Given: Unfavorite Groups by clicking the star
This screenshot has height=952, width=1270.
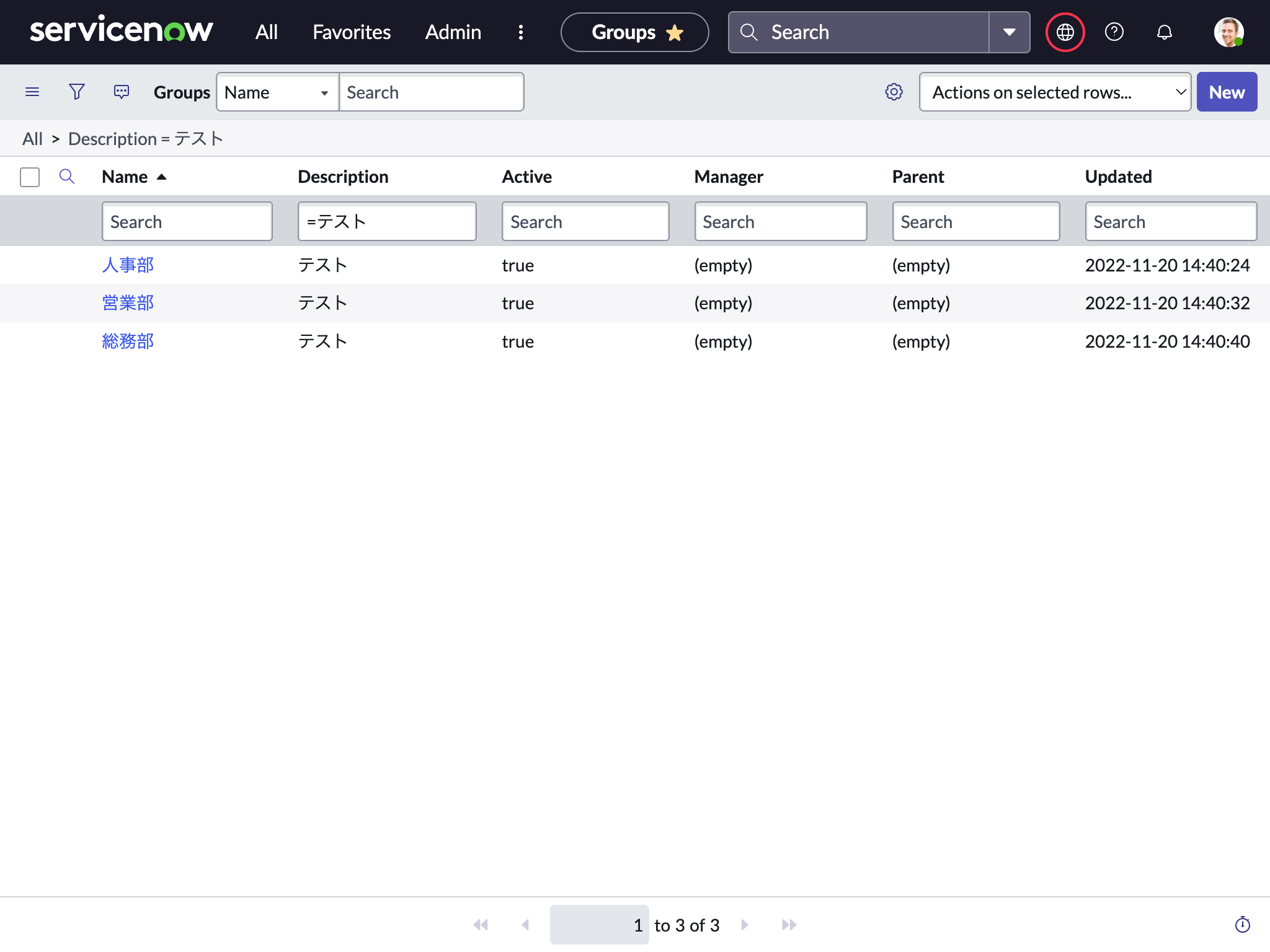Looking at the screenshot, I should point(675,32).
